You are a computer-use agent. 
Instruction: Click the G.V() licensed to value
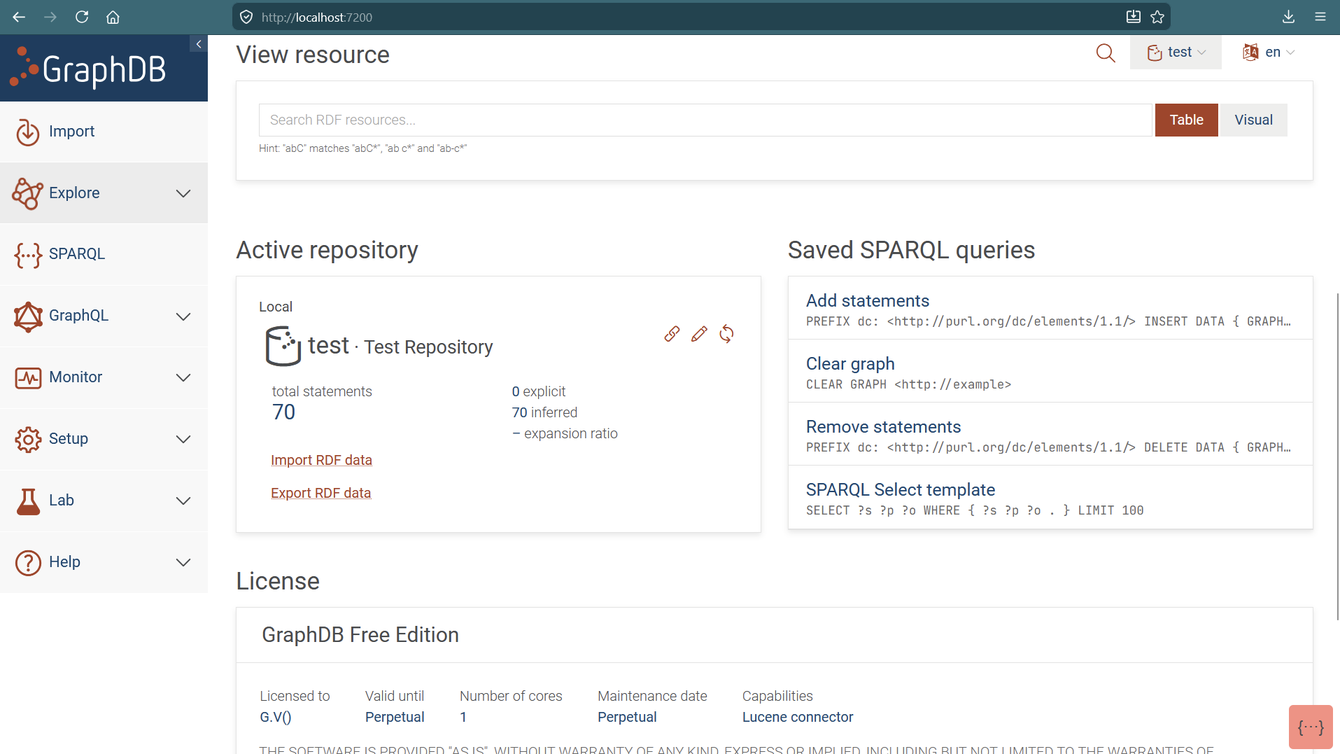tap(276, 717)
